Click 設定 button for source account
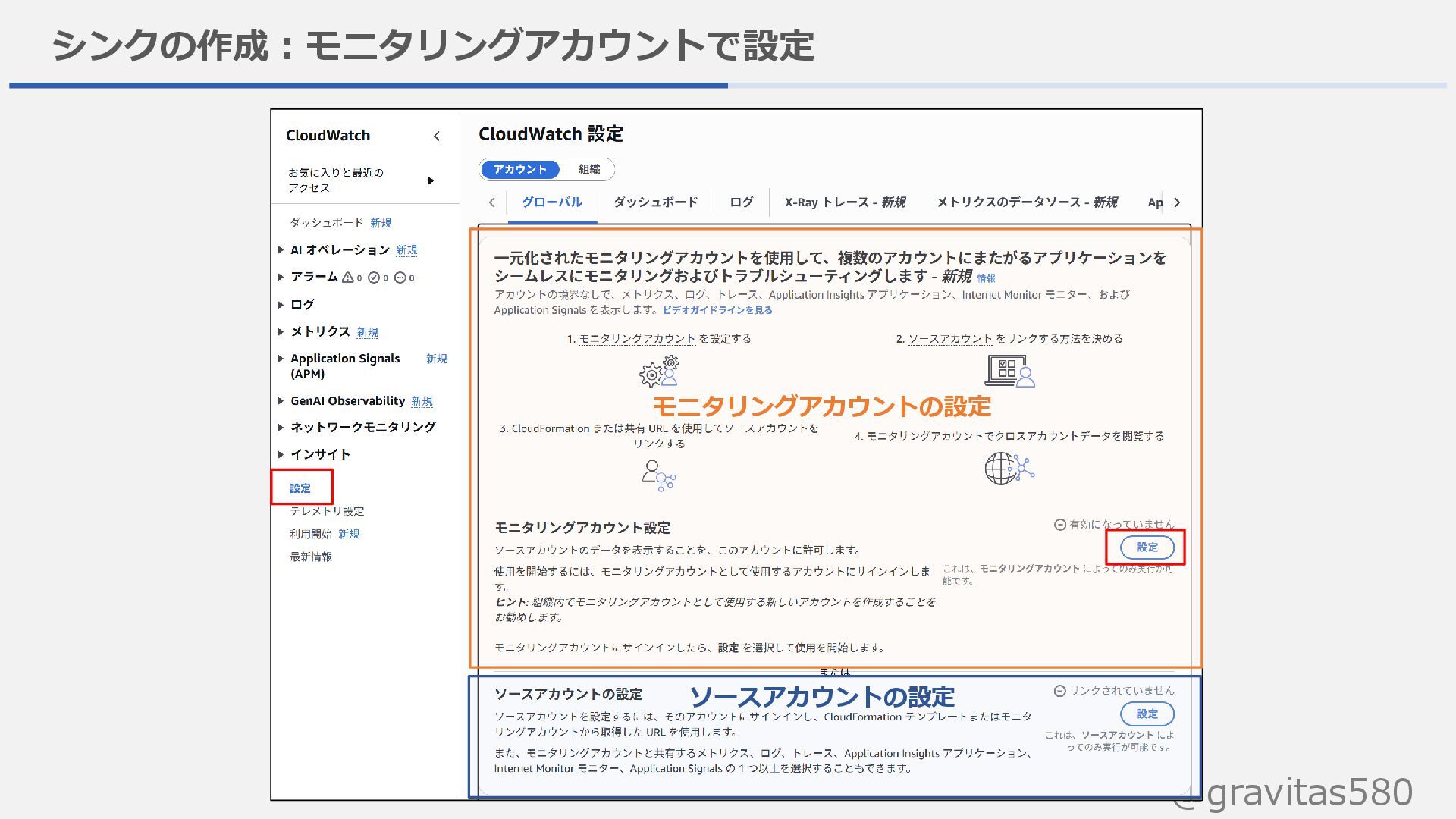This screenshot has width=1456, height=819. click(1147, 714)
